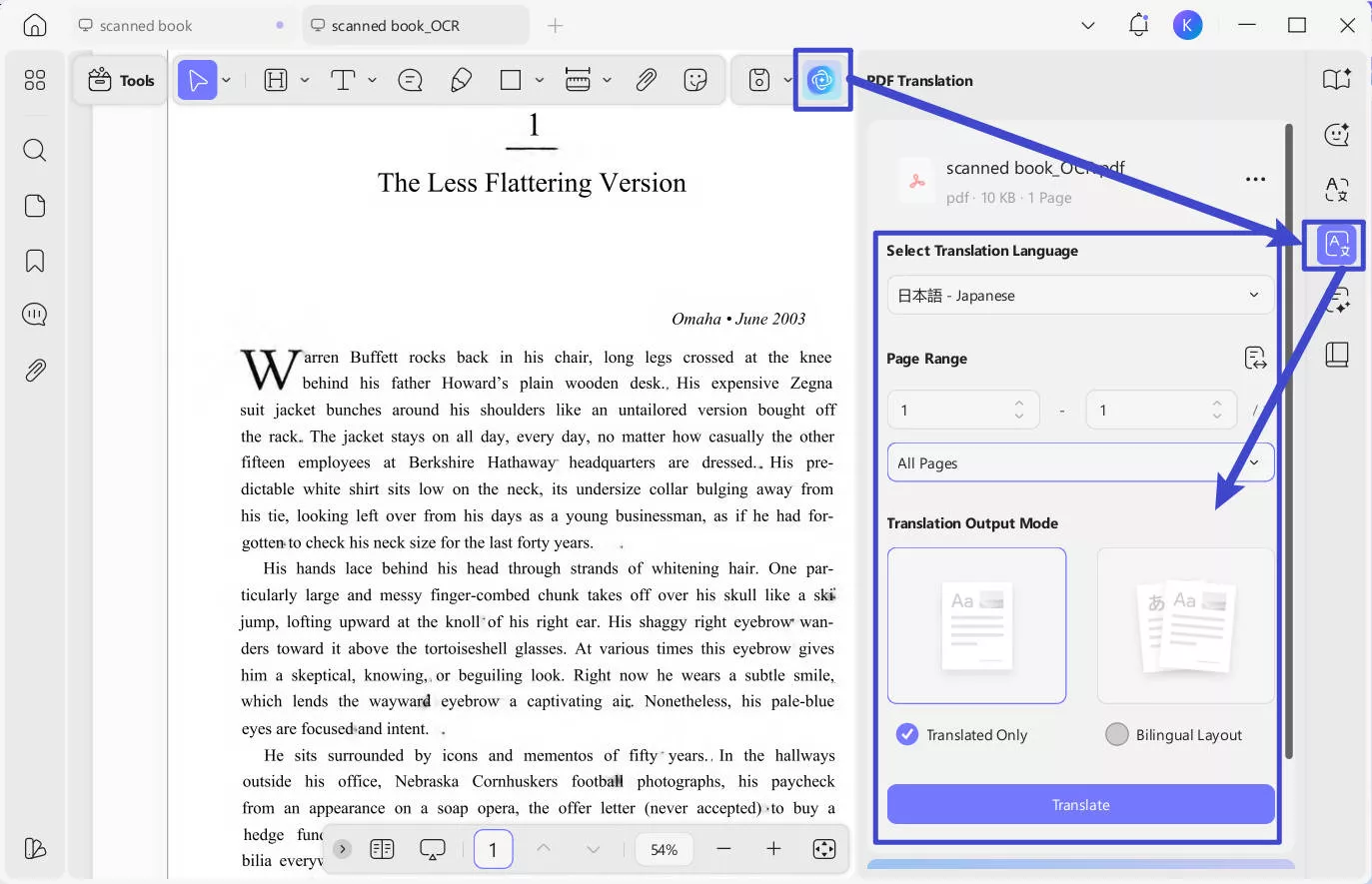Open the thumbnails grid in left sidebar
1372x884 pixels.
pyautogui.click(x=35, y=80)
